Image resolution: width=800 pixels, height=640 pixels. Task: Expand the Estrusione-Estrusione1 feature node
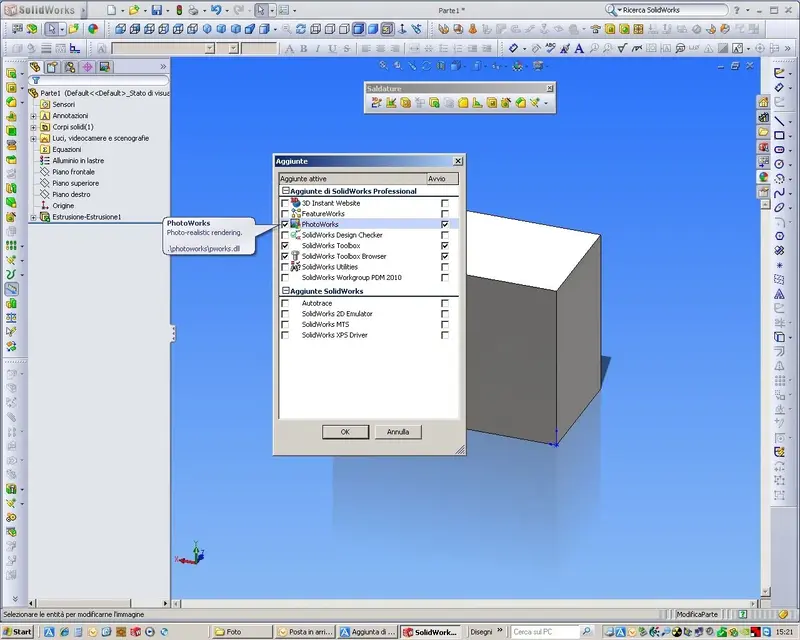[34, 217]
